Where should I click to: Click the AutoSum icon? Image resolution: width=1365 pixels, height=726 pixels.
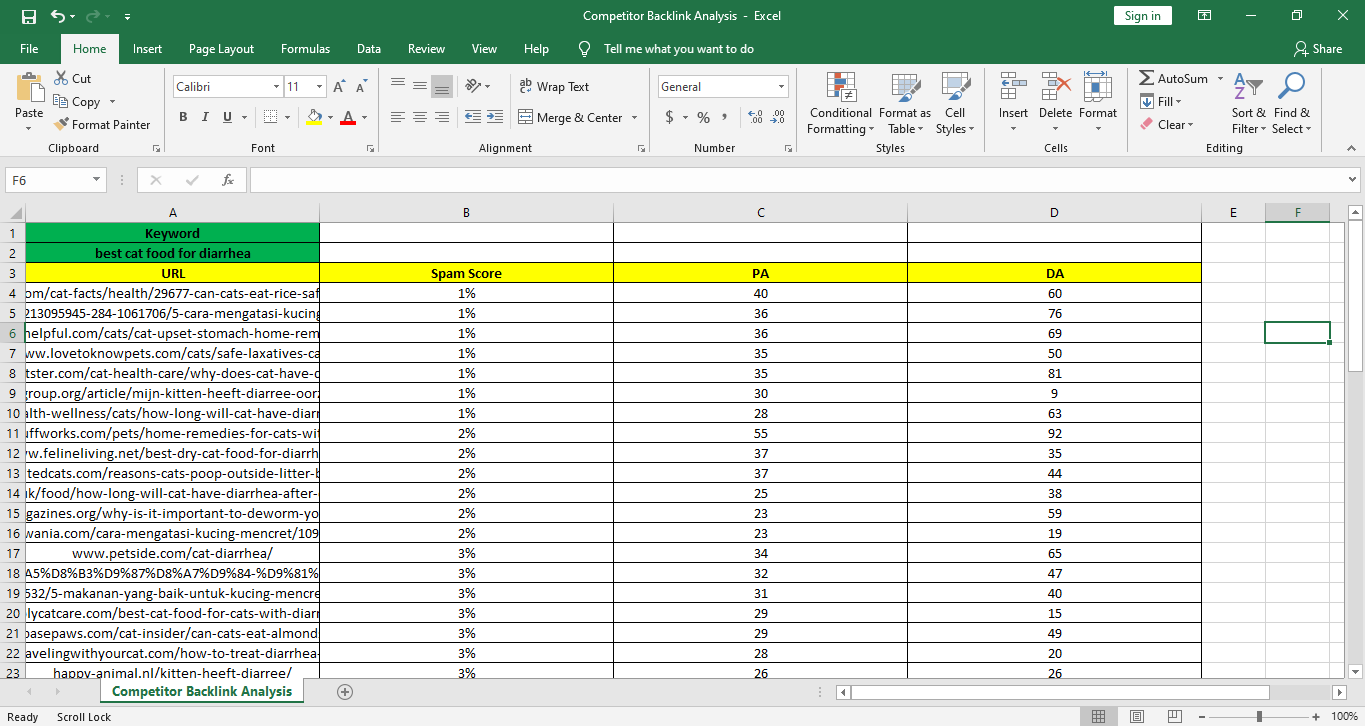[x=1148, y=78]
